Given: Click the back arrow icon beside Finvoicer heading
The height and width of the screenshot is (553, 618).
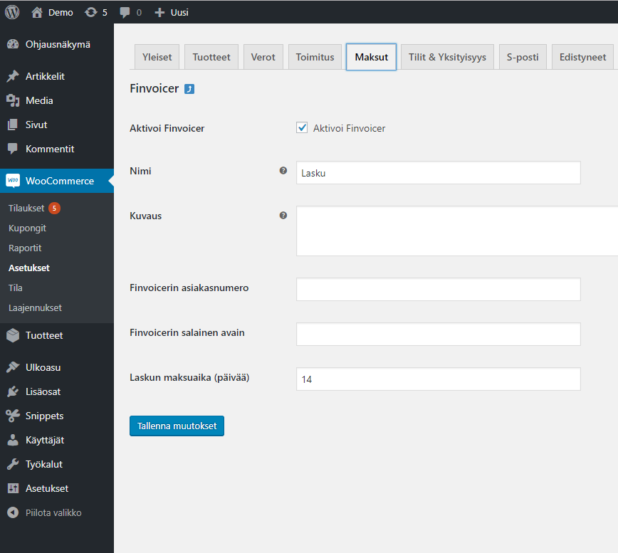Looking at the screenshot, I should click(x=190, y=89).
